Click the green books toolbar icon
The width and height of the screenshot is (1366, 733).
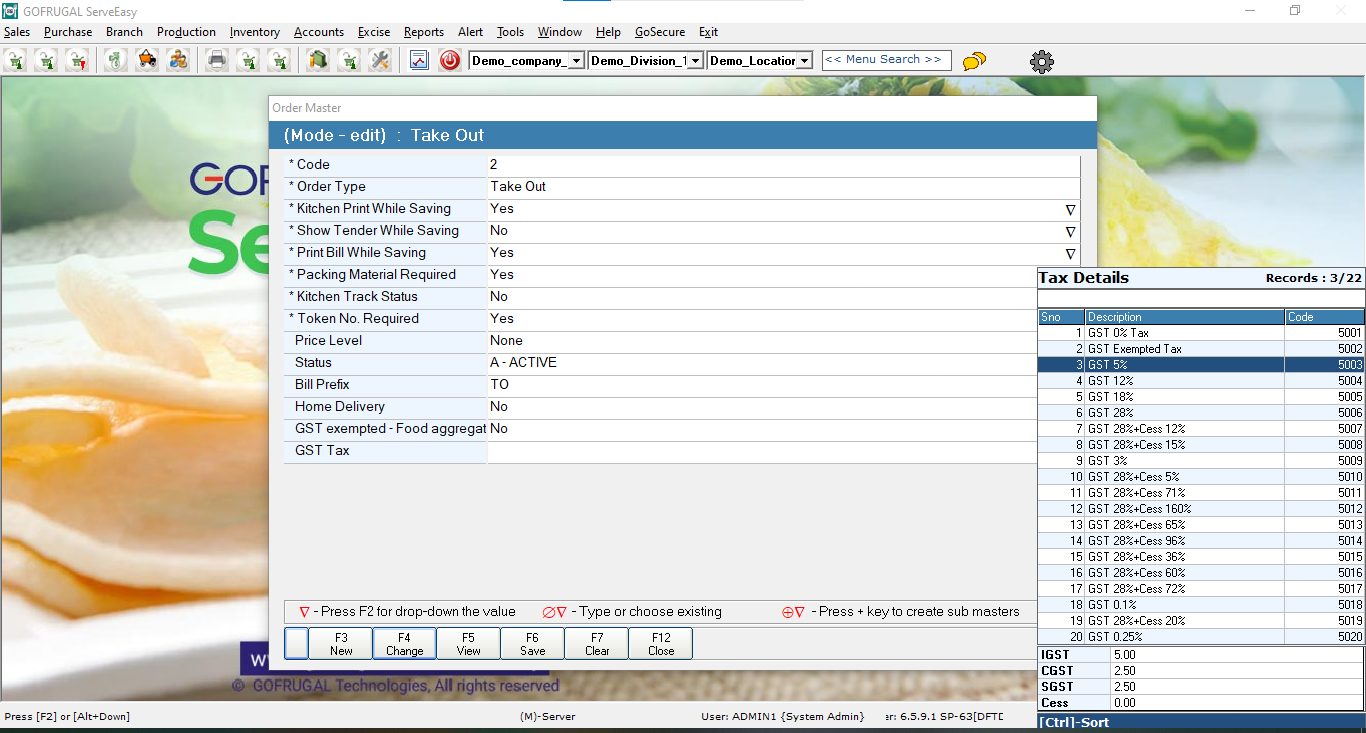pyautogui.click(x=318, y=60)
